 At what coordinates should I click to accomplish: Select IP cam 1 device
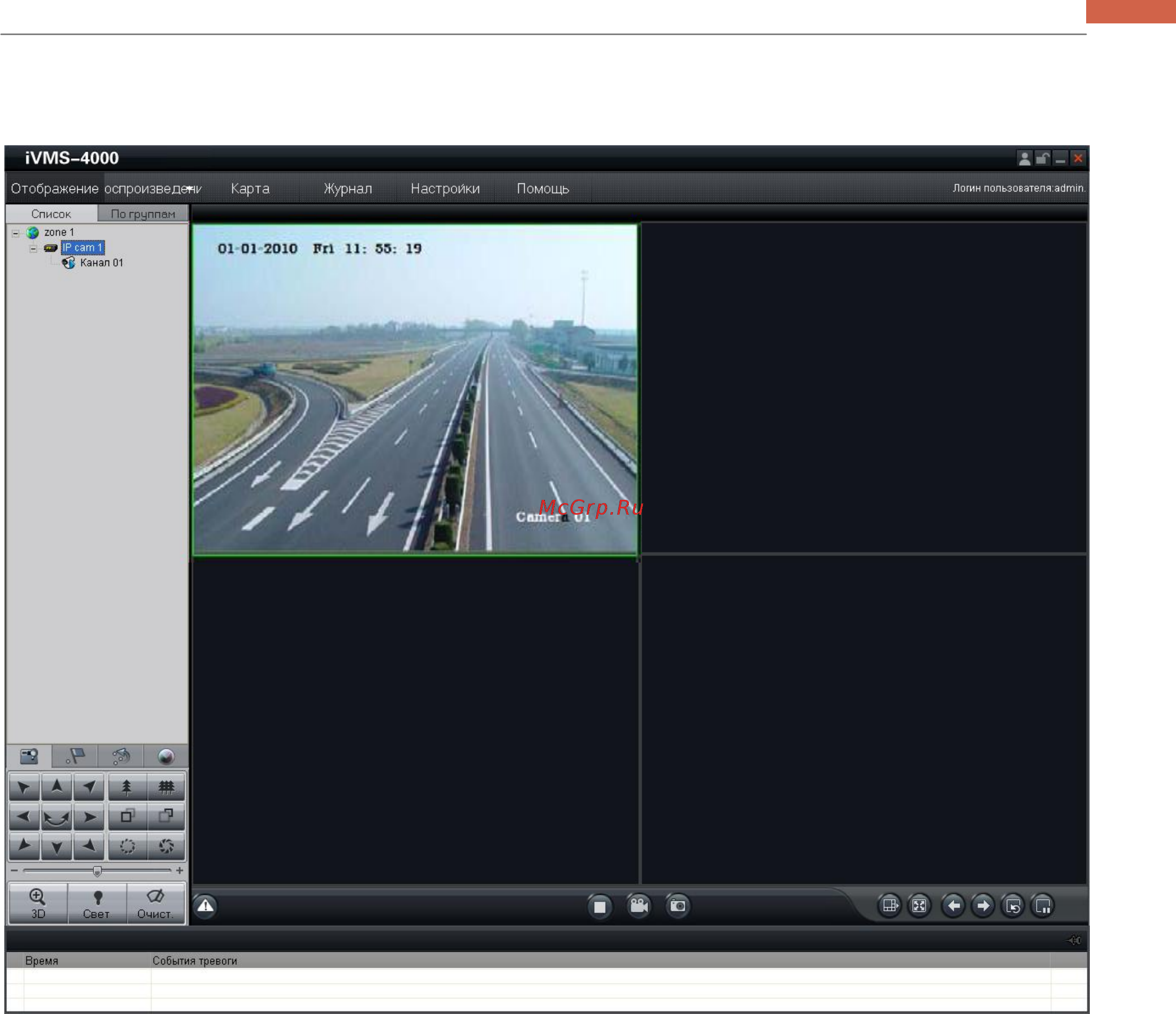pyautogui.click(x=83, y=248)
